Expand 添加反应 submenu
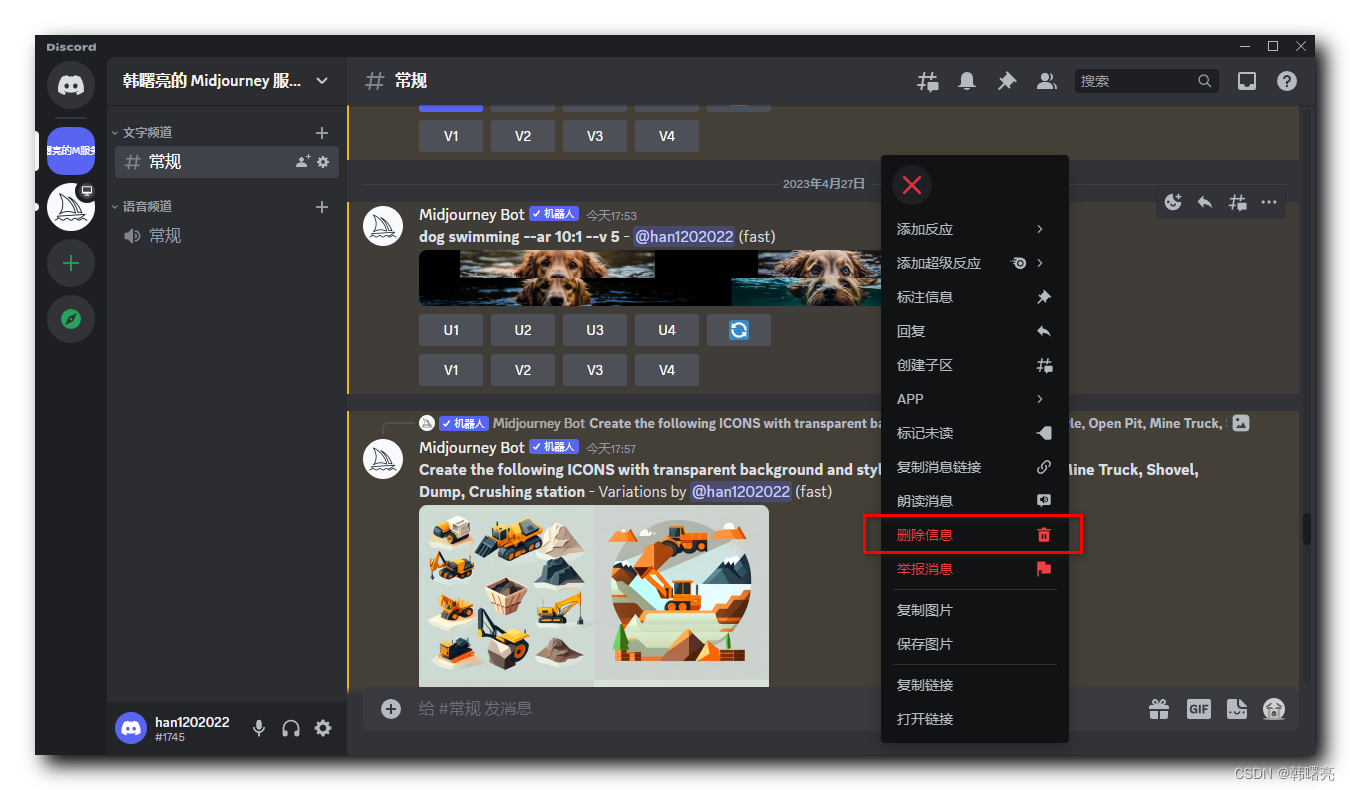The height and width of the screenshot is (790, 1350). (974, 229)
